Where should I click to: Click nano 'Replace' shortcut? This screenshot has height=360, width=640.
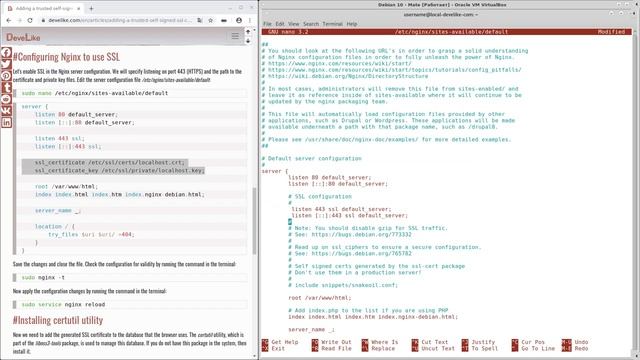click(378, 349)
